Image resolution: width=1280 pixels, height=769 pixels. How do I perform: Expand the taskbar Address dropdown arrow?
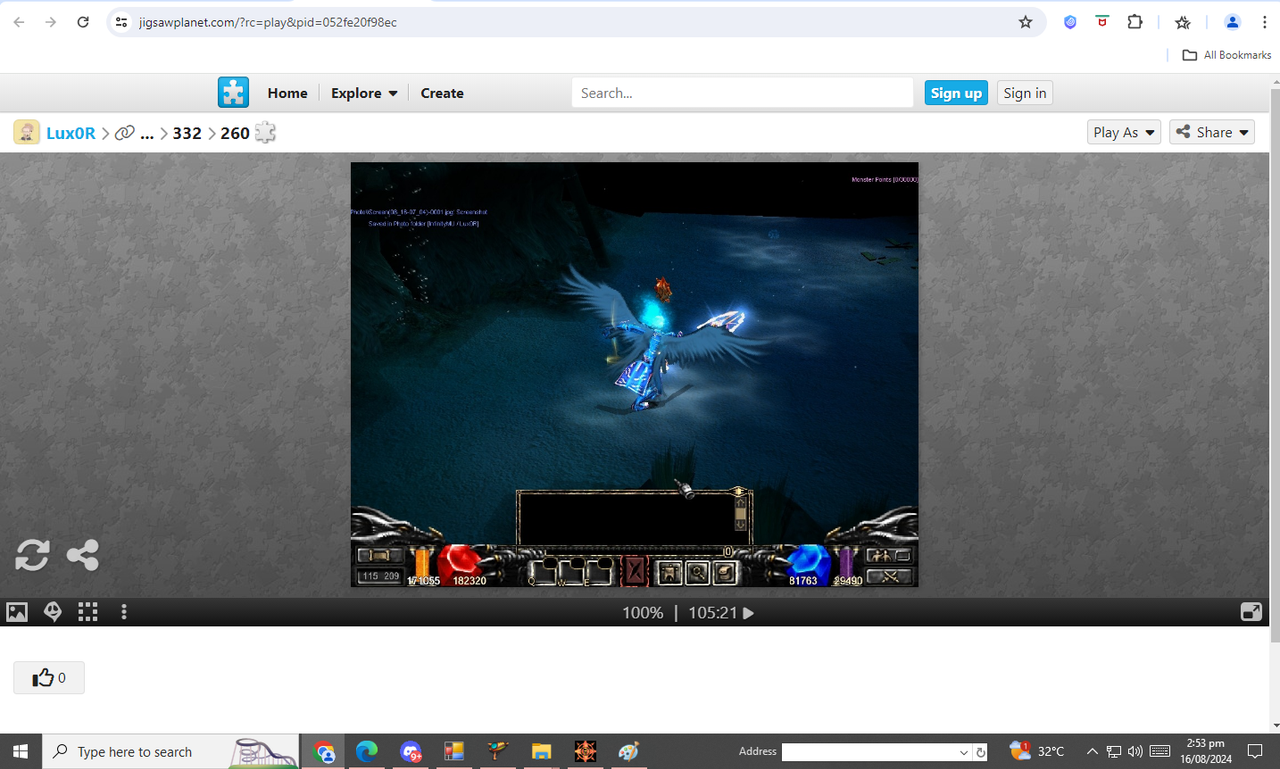click(x=964, y=752)
